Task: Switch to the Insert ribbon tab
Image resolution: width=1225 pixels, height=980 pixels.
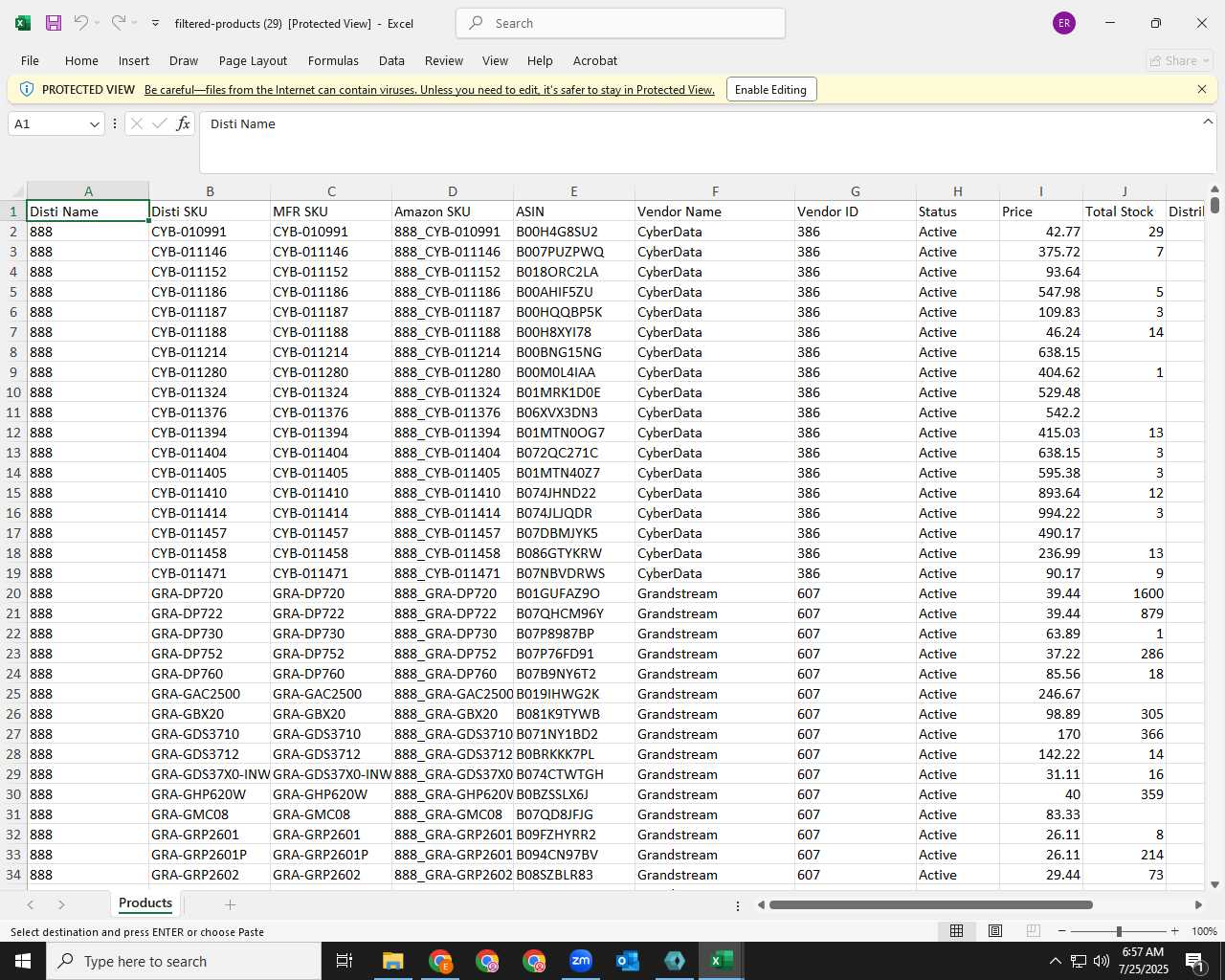Action: coord(134,60)
